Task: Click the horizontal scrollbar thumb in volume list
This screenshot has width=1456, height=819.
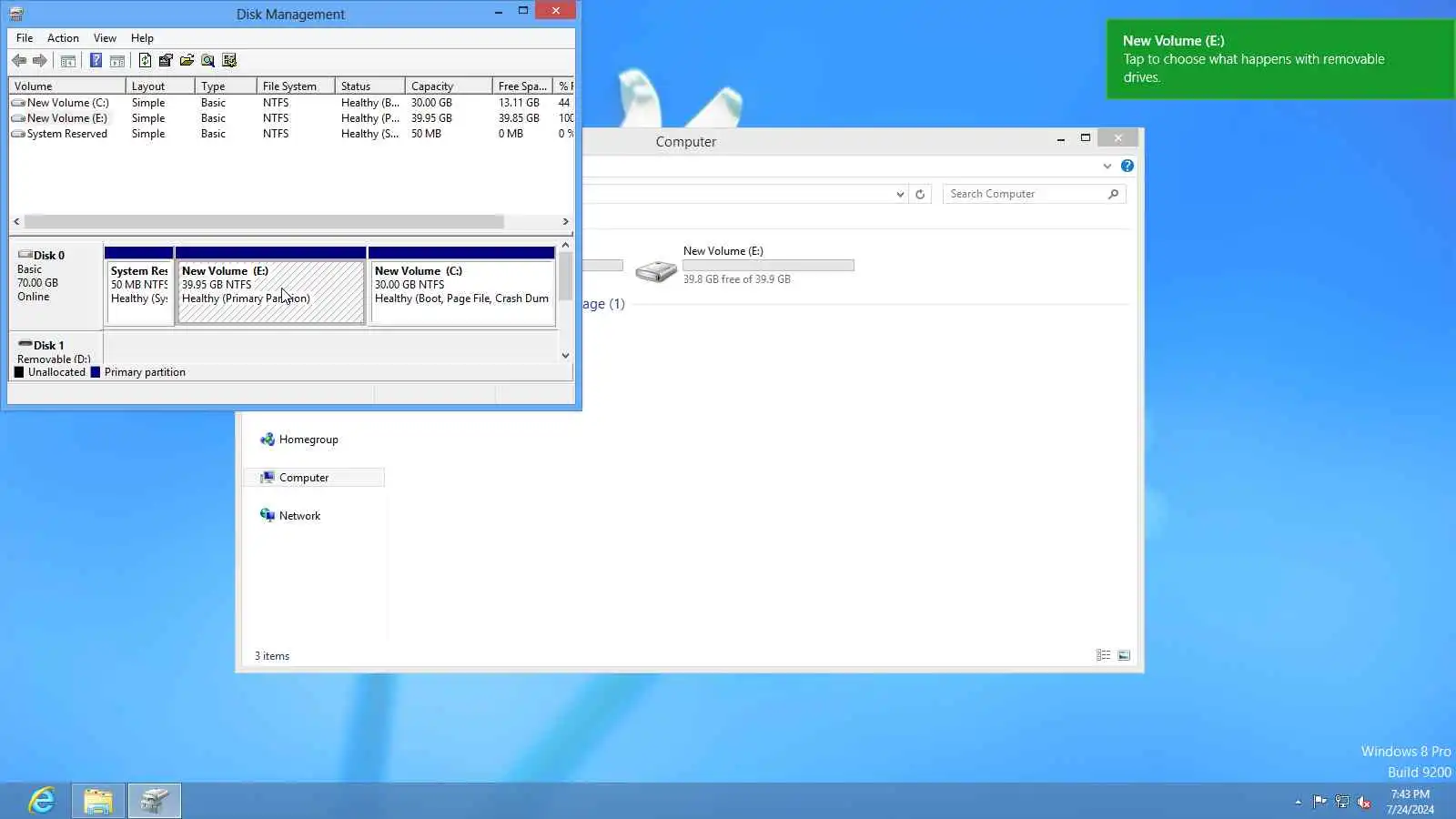Action: pyautogui.click(x=264, y=222)
